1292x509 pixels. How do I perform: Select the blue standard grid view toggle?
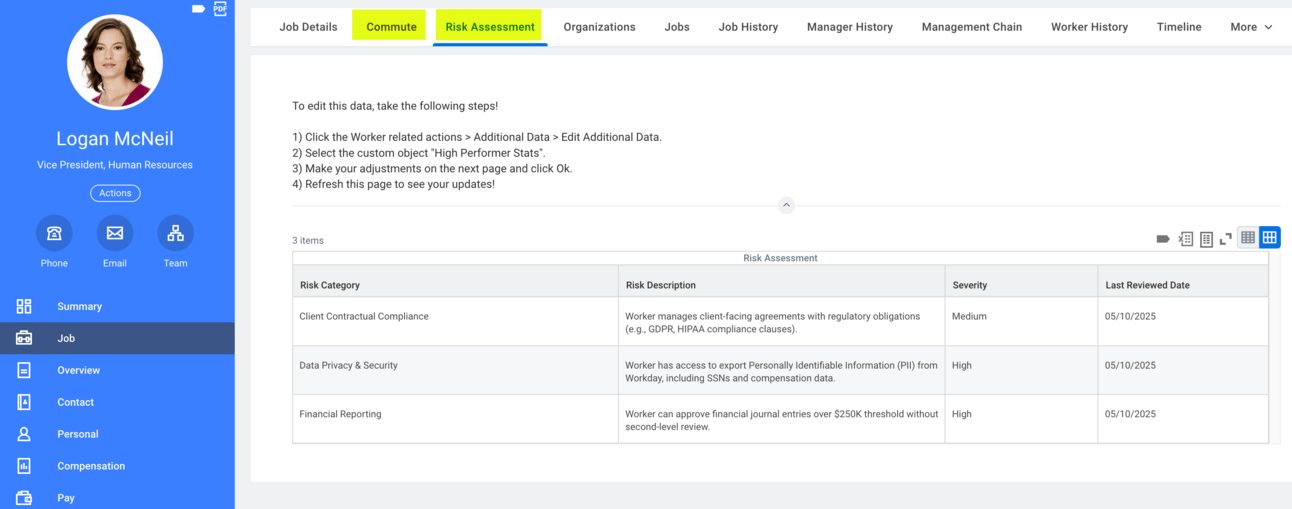[x=1269, y=238]
